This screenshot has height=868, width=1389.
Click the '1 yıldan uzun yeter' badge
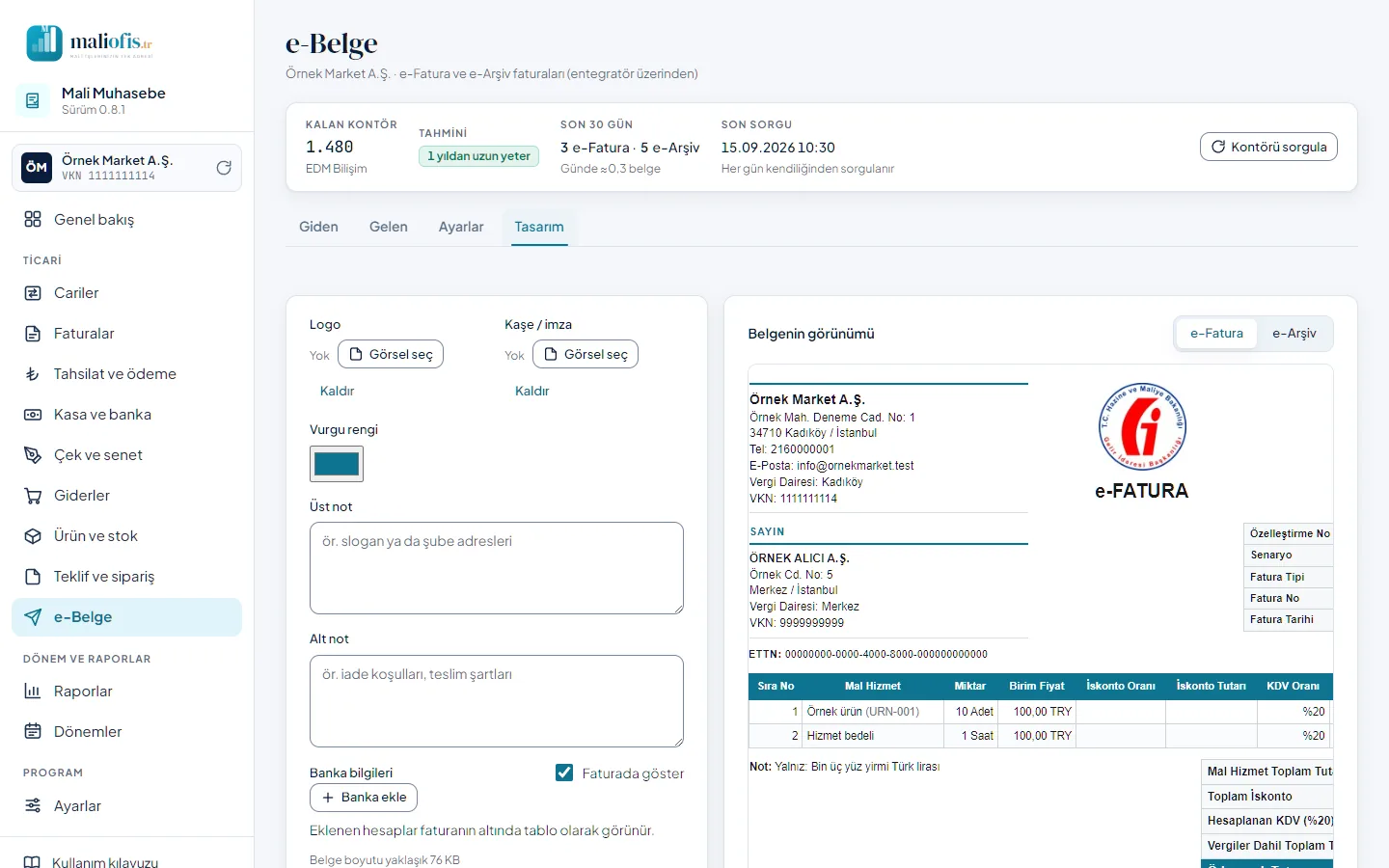[x=479, y=156]
